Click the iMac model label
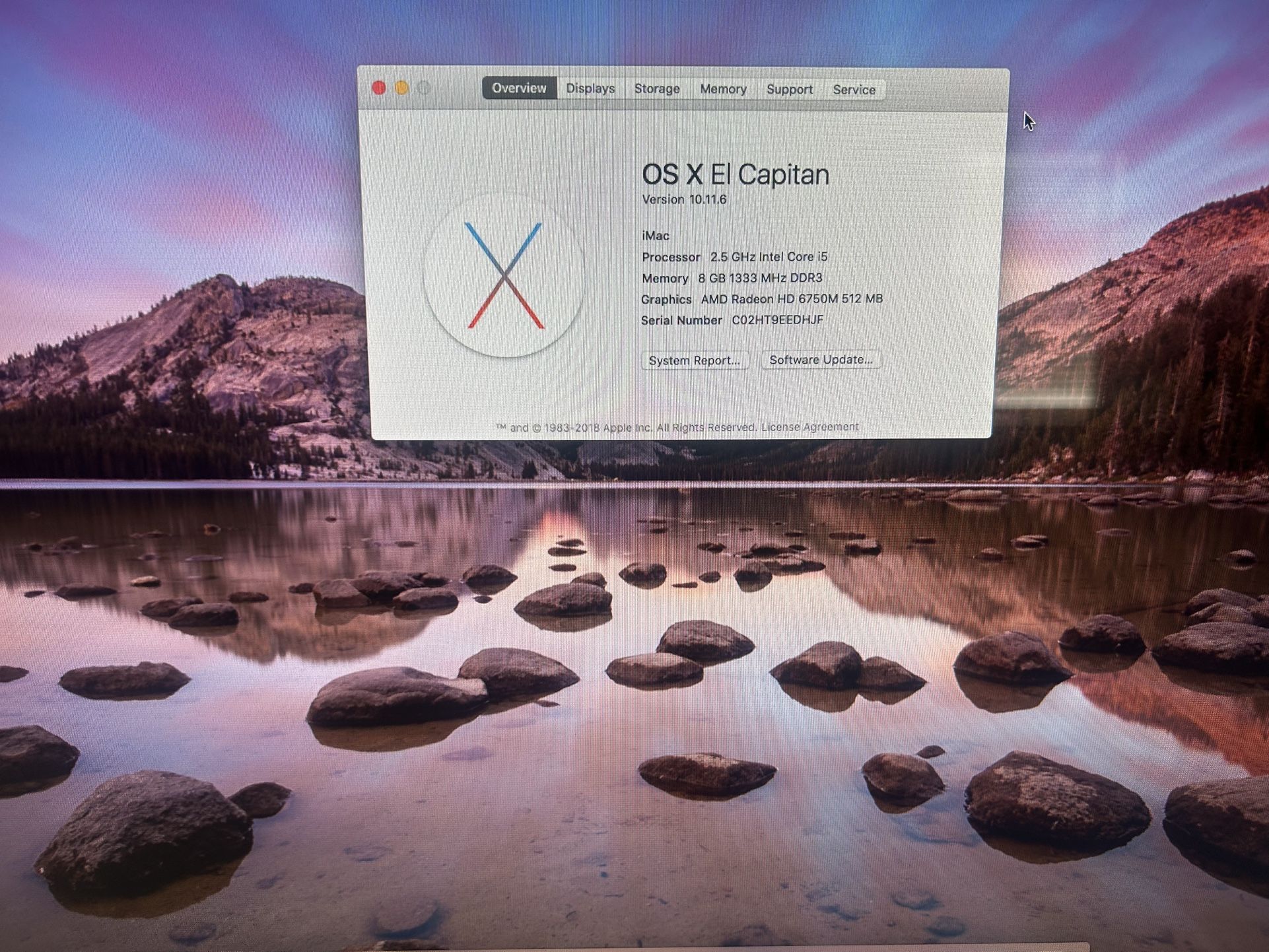The image size is (1269, 952). tap(656, 236)
